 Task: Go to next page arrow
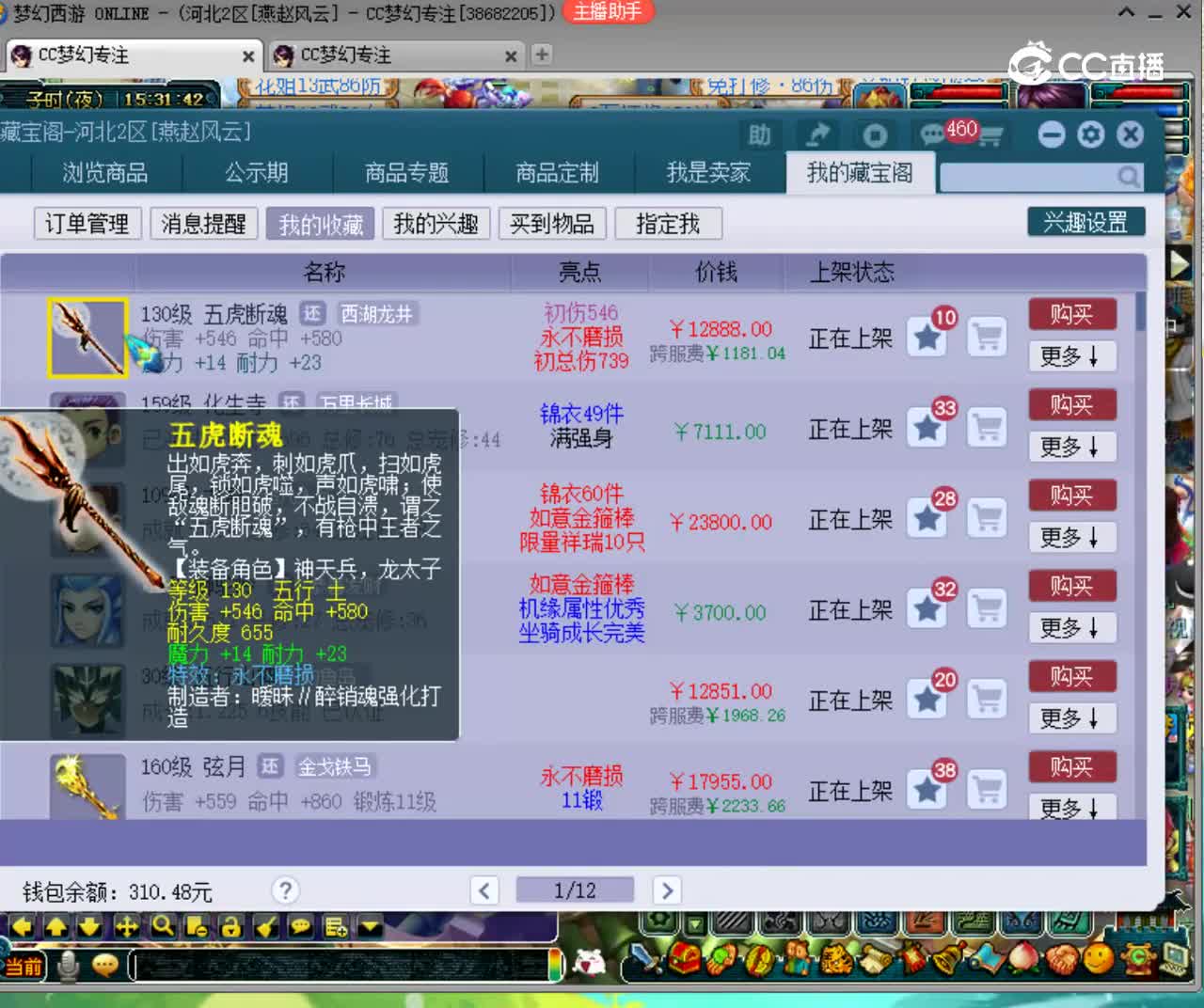666,890
